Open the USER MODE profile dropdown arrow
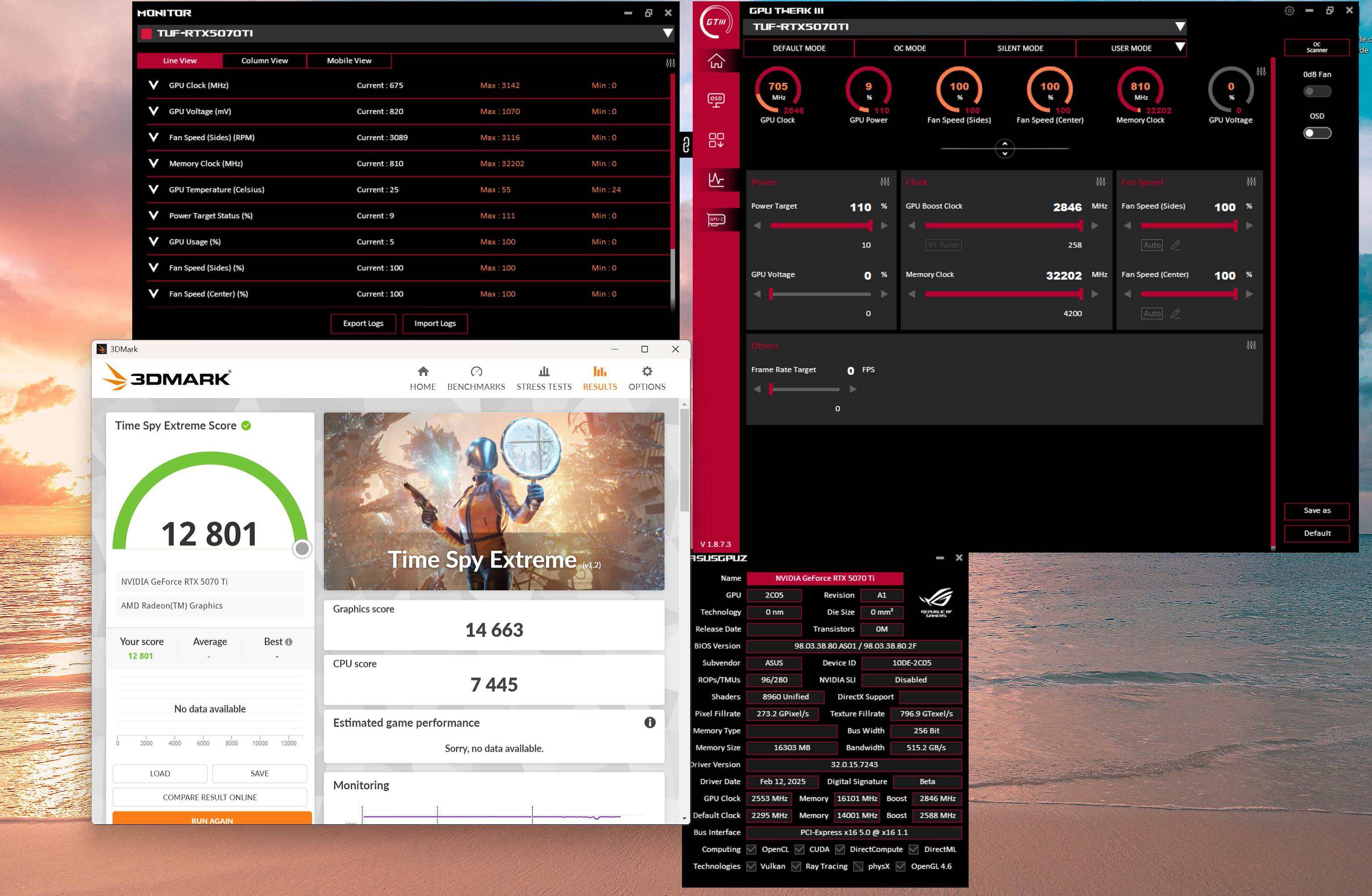Screen dimensions: 1372x896 point(1180,47)
